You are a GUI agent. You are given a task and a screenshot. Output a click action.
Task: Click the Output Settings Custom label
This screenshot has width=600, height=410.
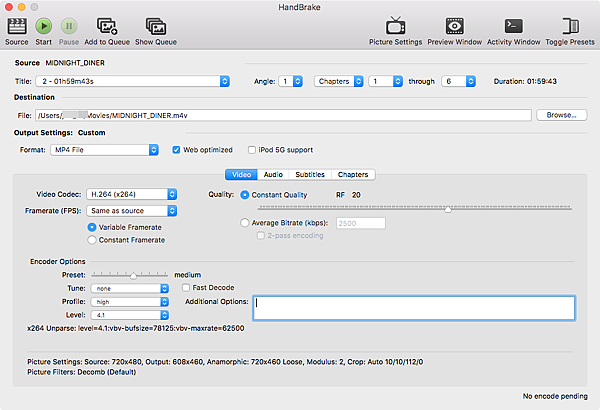[x=60, y=132]
